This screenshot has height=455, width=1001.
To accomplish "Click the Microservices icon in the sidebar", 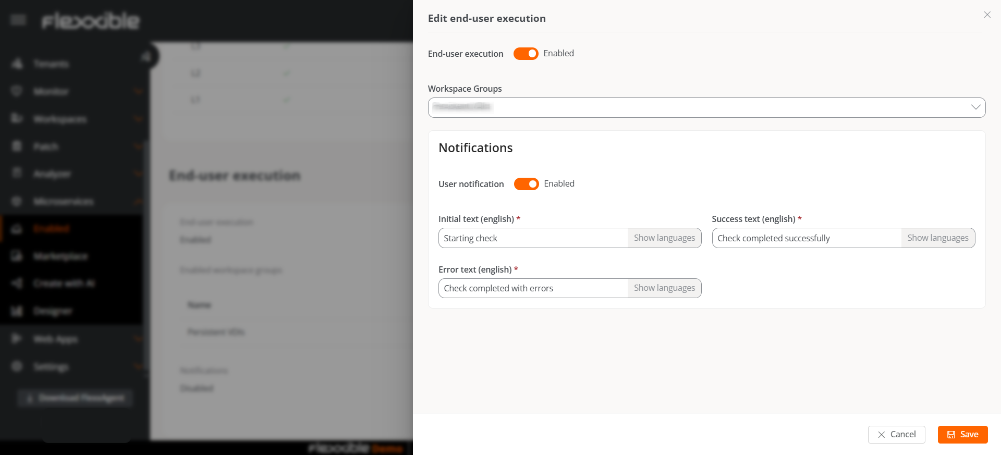I will pyautogui.click(x=17, y=201).
